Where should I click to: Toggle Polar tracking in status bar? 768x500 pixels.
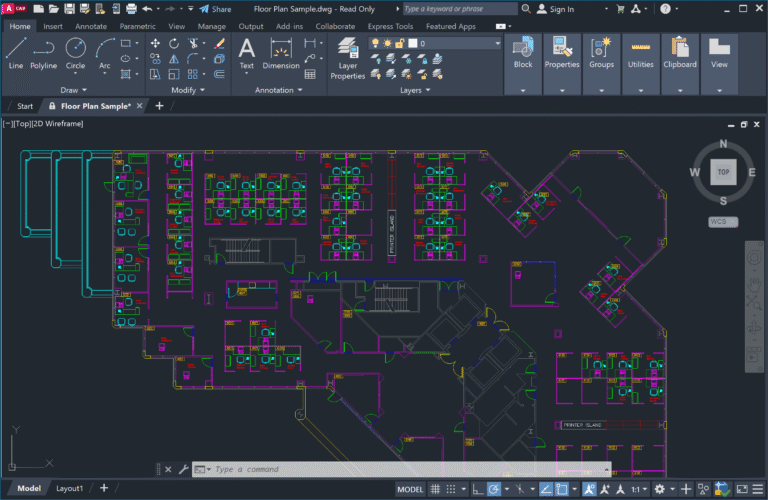click(494, 489)
